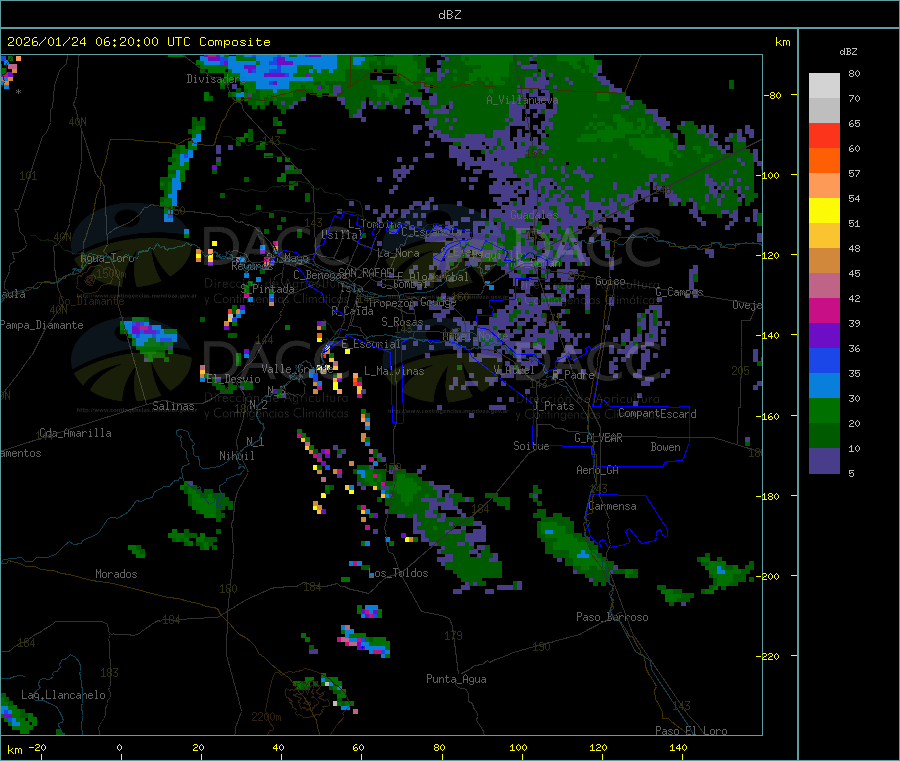
Task: Select the Lag.Llancanelo label
Action: [x=63, y=695]
